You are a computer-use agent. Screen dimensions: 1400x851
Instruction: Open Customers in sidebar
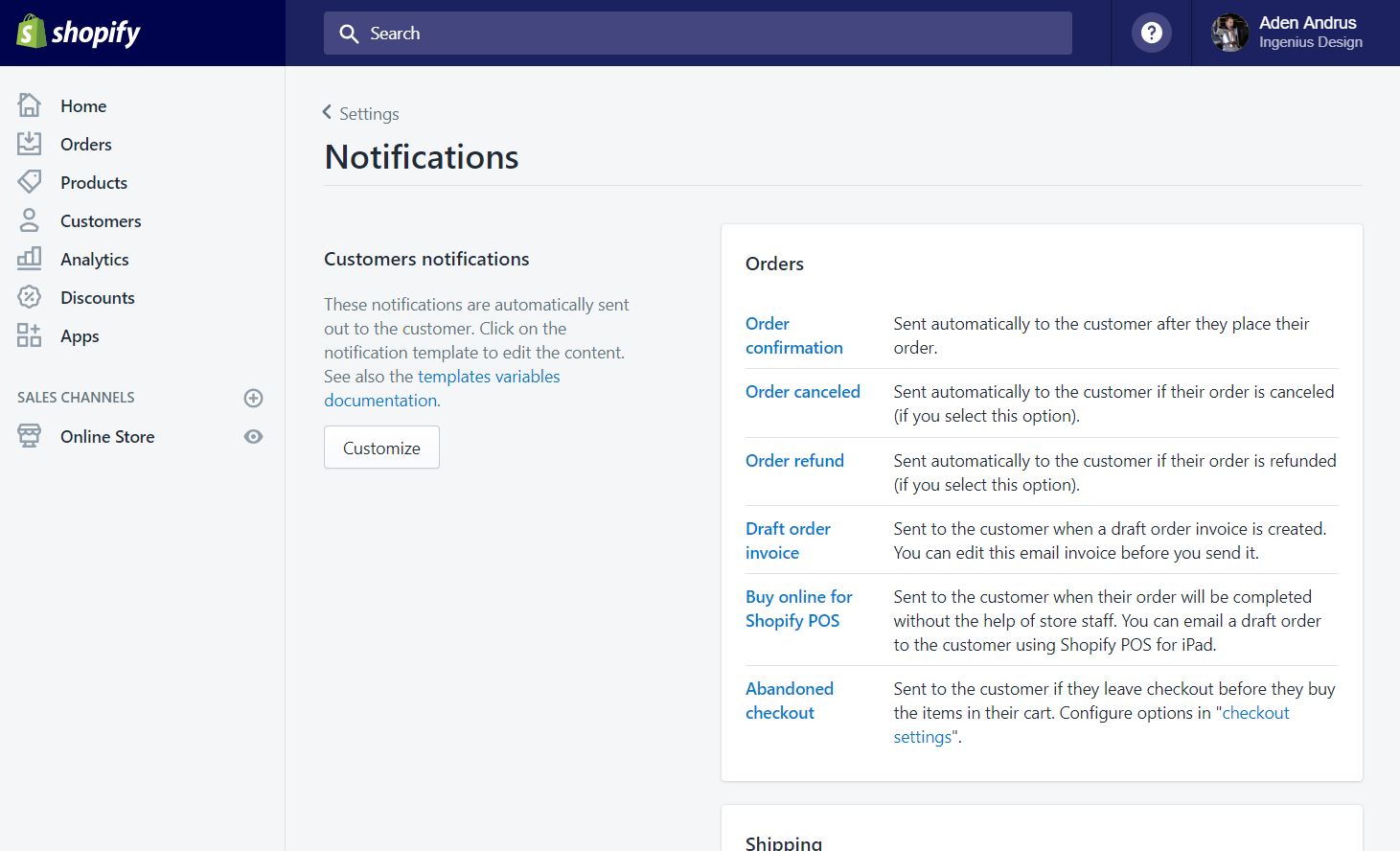pos(101,221)
